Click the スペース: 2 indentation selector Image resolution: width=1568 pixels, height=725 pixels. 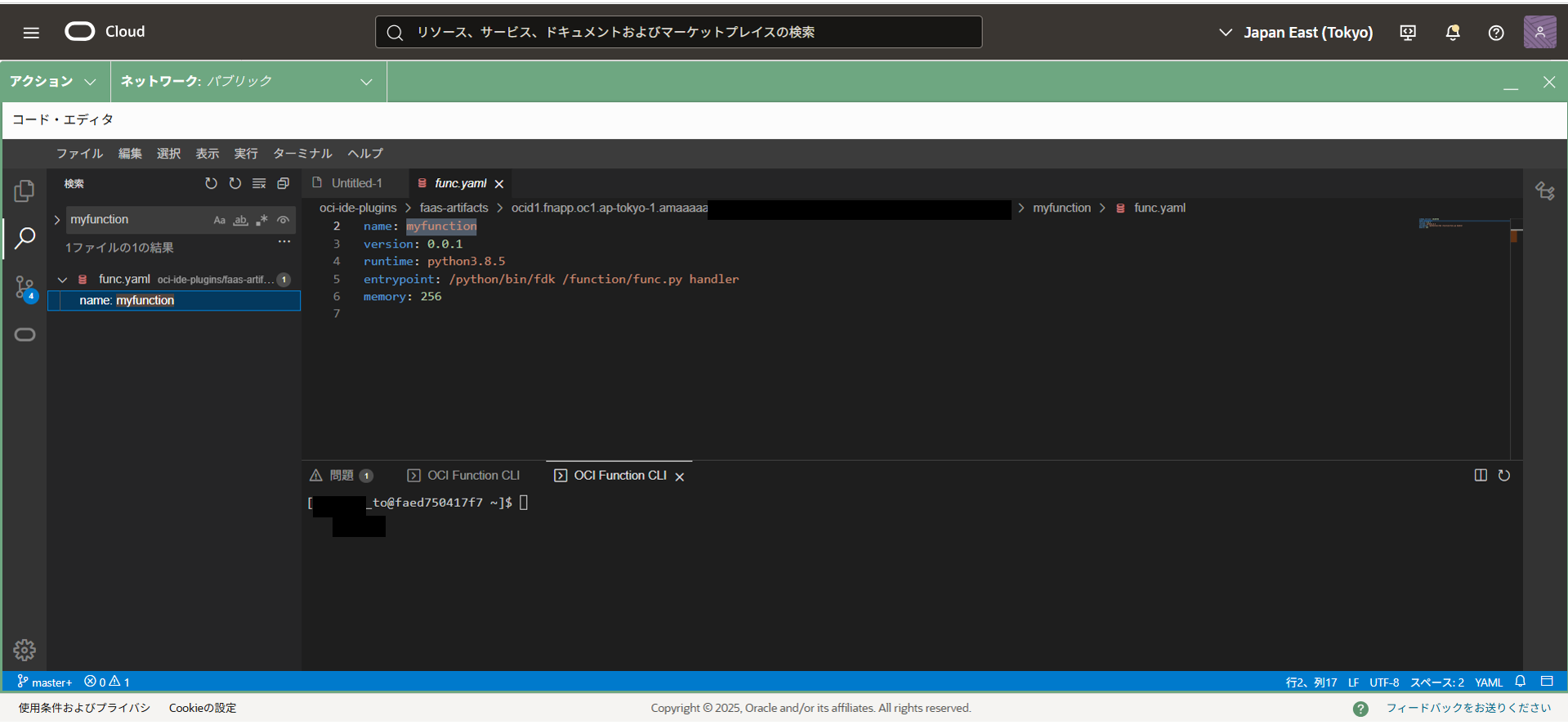(1437, 682)
